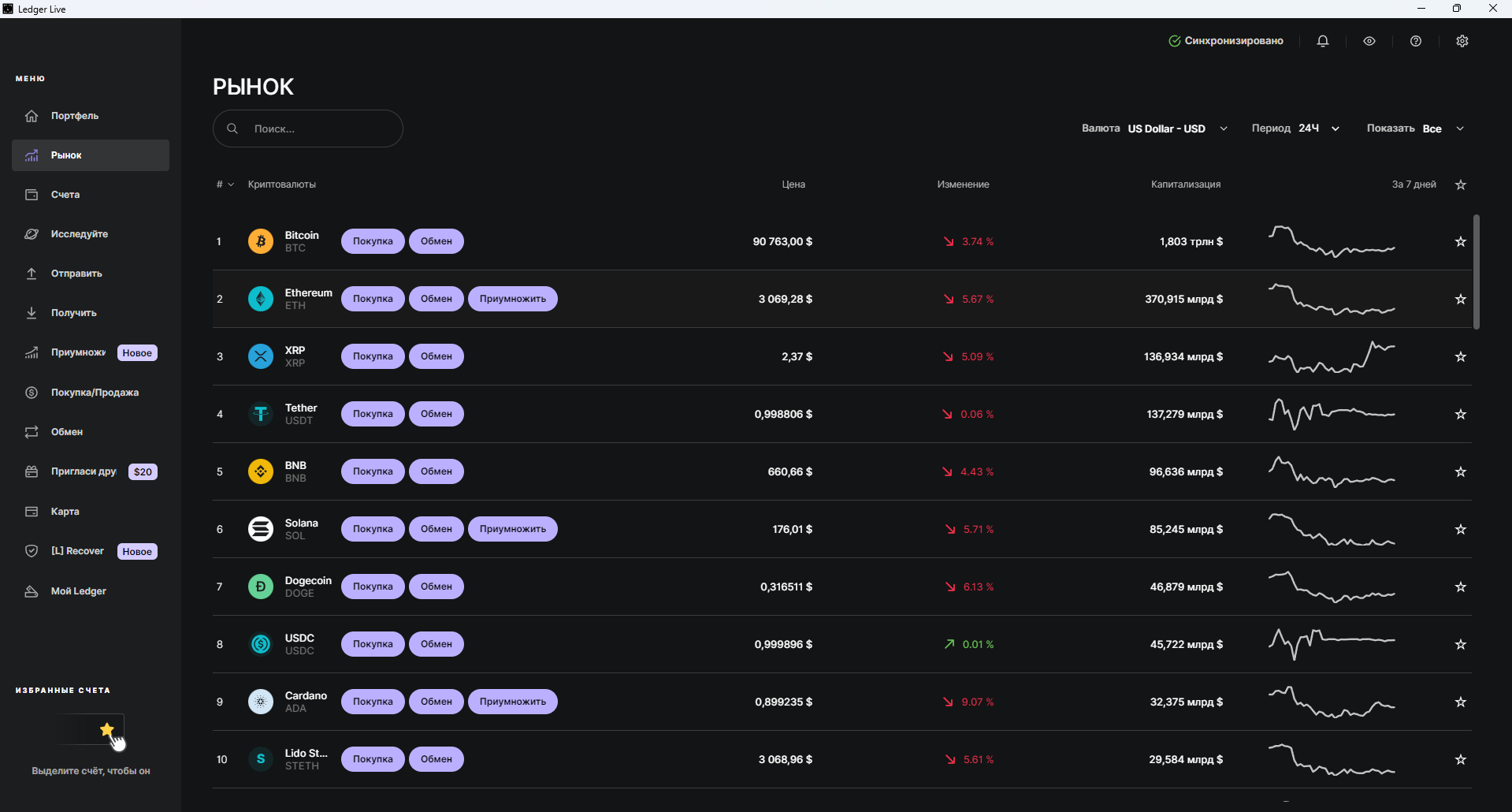Click the Capitalization column header
1512x812 pixels.
(x=1186, y=184)
